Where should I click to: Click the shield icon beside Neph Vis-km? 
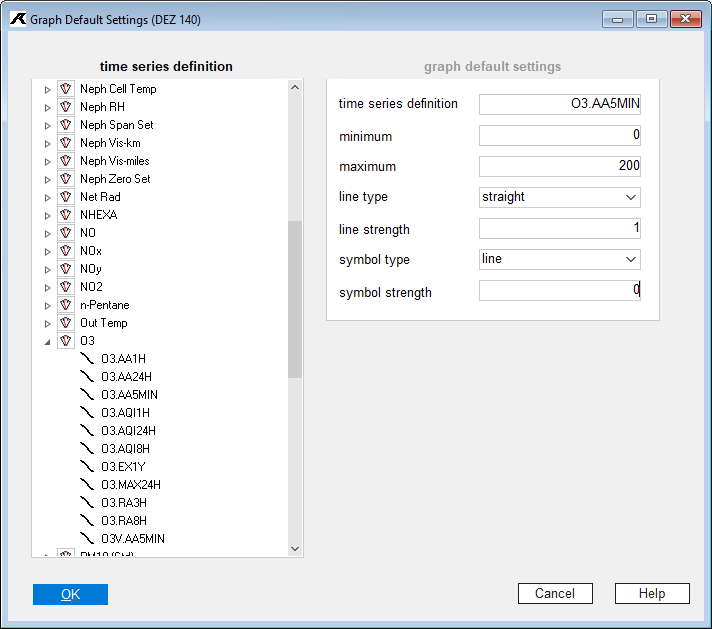[x=66, y=143]
